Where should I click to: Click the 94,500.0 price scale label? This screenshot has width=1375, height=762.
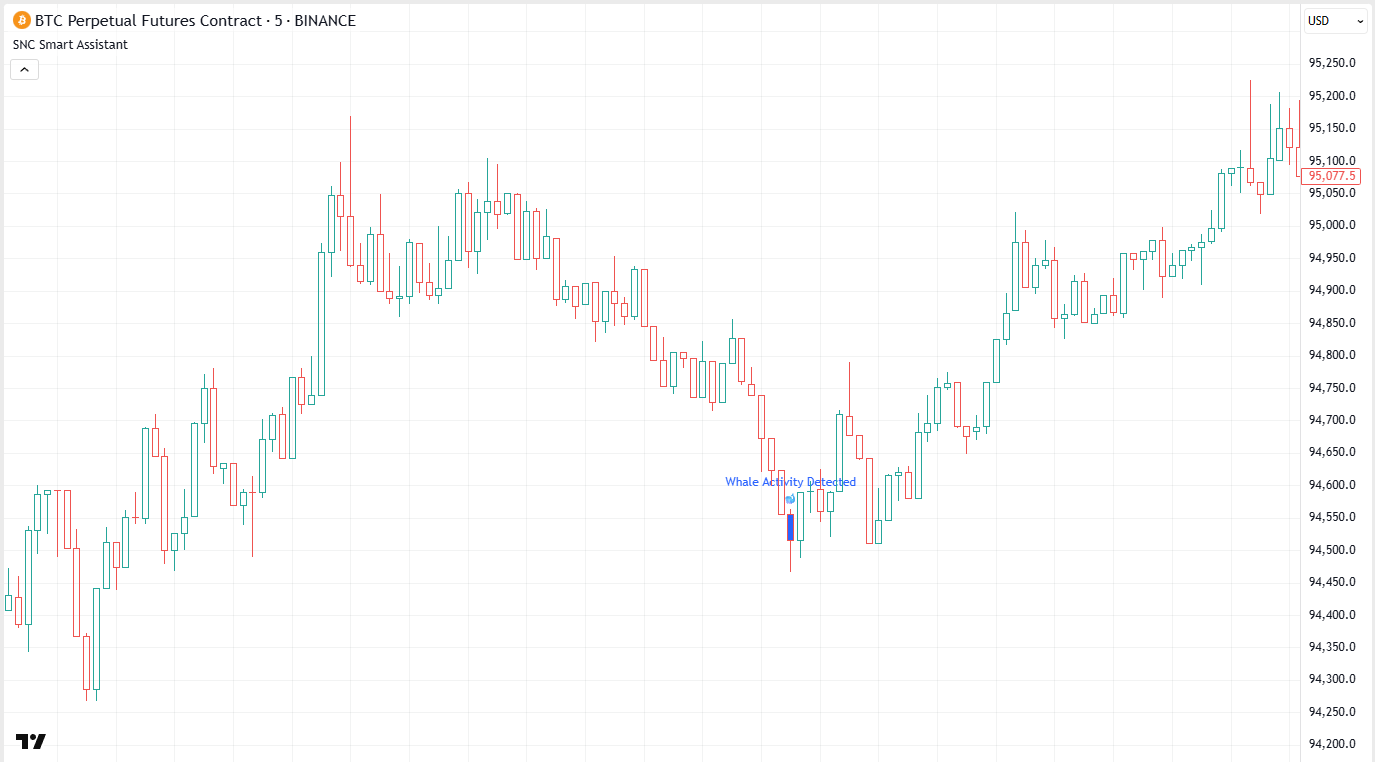tap(1331, 549)
